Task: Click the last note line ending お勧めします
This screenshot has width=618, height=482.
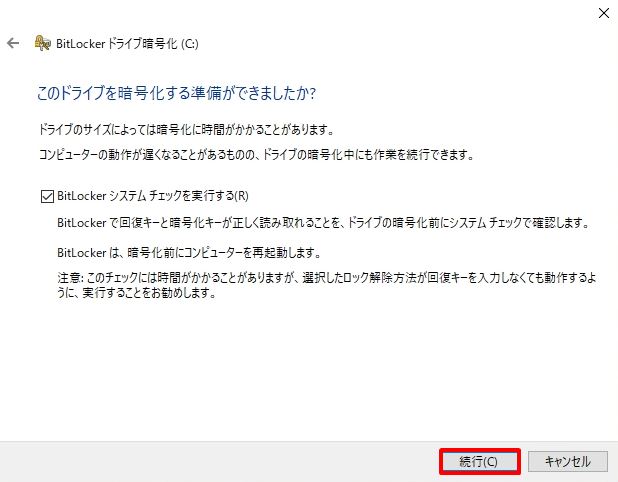Action: tap(136, 293)
